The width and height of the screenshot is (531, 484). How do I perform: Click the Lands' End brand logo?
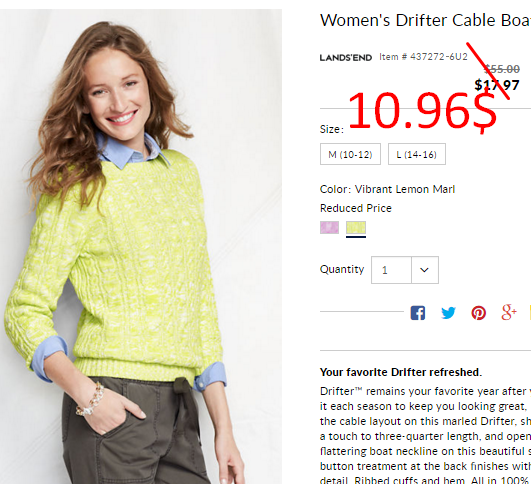click(345, 58)
